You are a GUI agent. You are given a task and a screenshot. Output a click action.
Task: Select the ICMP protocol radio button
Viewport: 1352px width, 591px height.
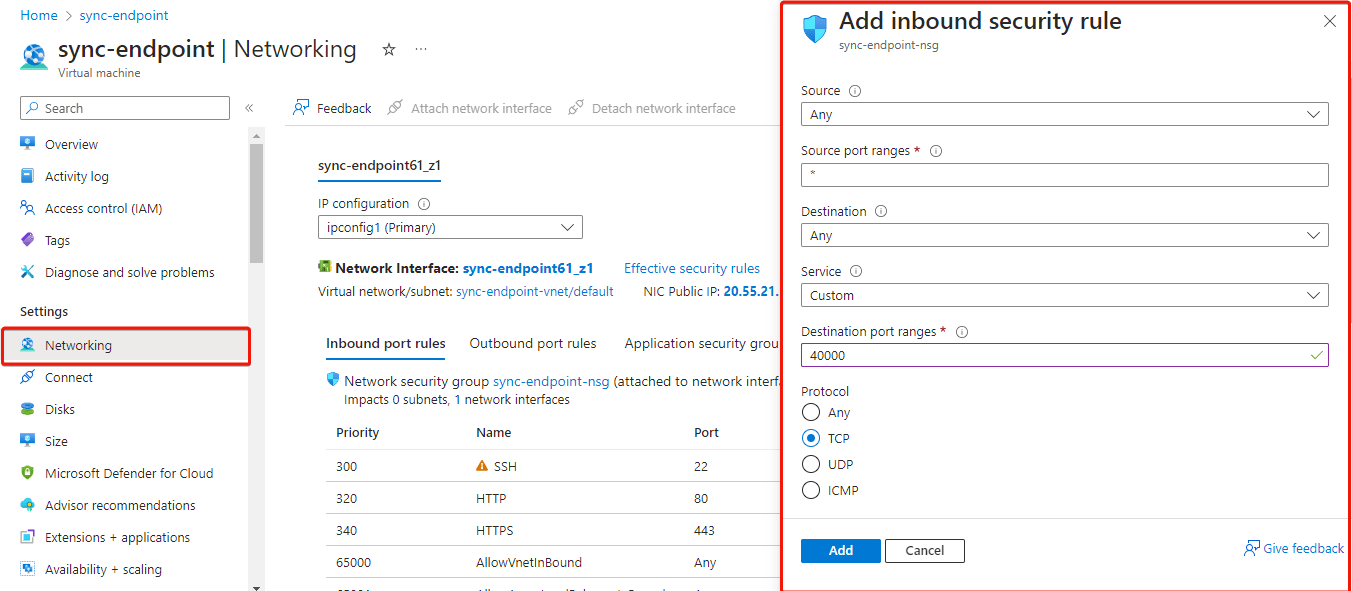click(812, 490)
